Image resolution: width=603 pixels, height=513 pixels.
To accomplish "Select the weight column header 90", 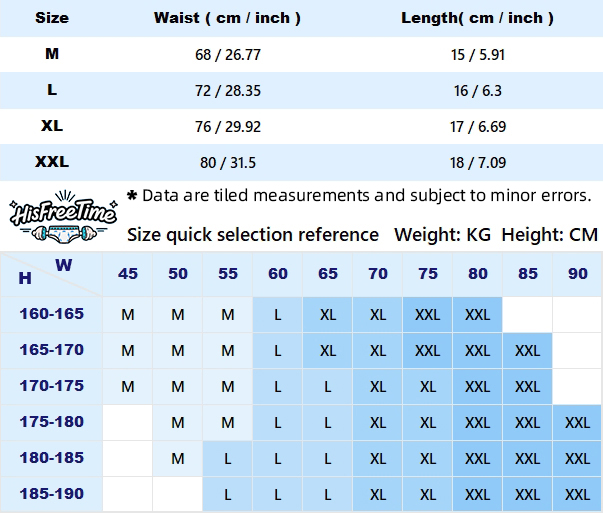I will coord(578,274).
